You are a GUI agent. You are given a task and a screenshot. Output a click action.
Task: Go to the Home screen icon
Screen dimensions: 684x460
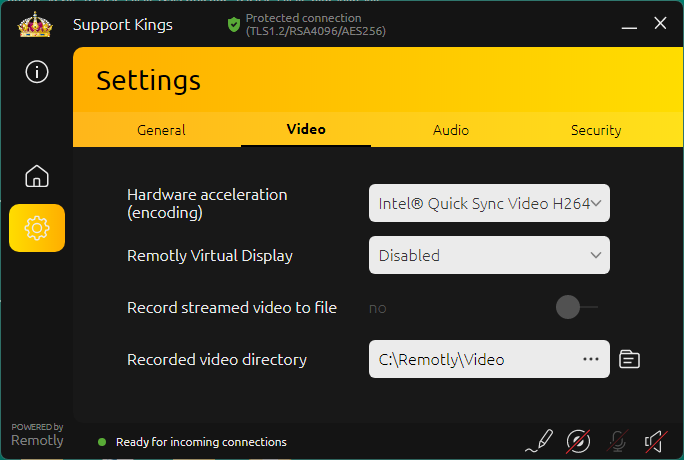tap(37, 177)
